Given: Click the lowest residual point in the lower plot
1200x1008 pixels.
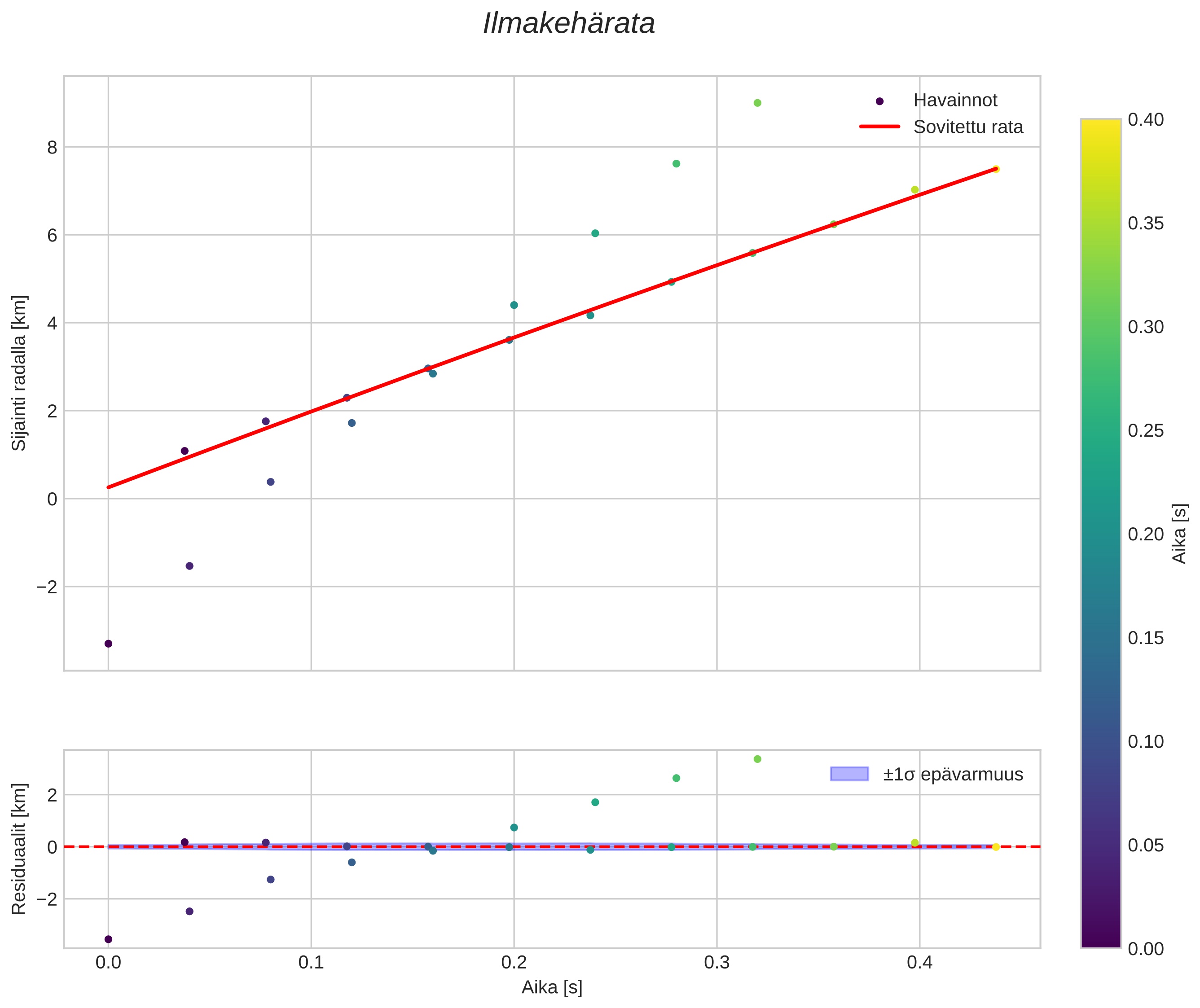Looking at the screenshot, I should tap(108, 939).
